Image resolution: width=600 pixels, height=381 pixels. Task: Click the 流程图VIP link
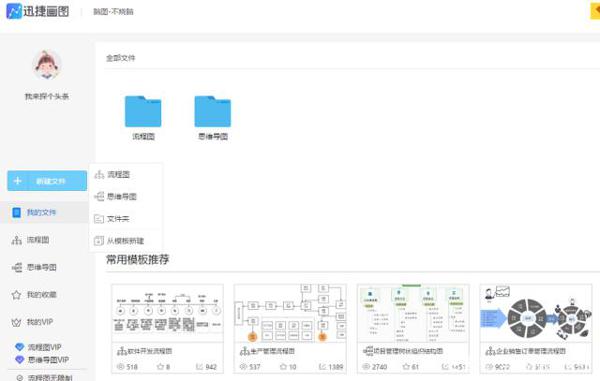(44, 347)
